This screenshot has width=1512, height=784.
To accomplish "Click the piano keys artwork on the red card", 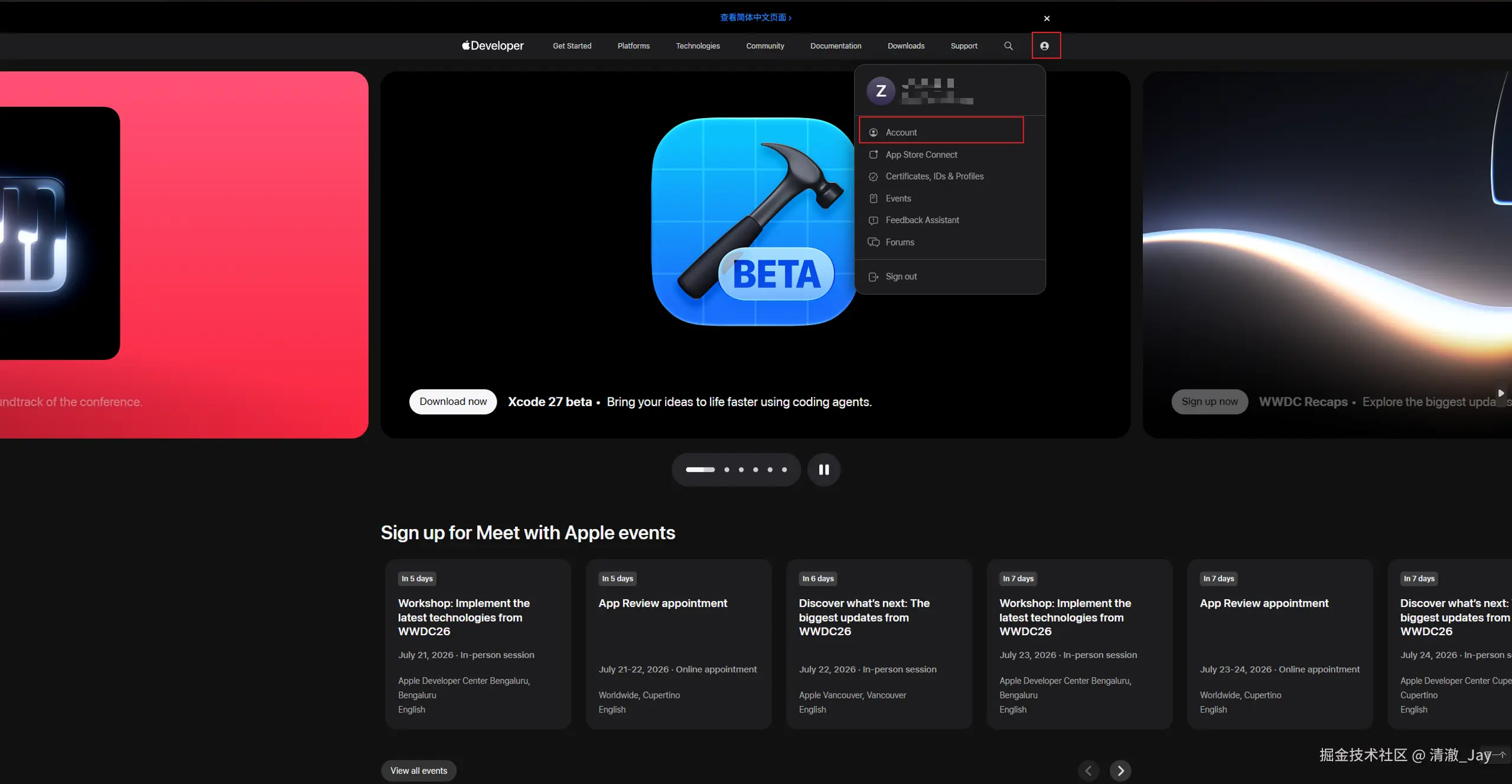I will point(33,234).
